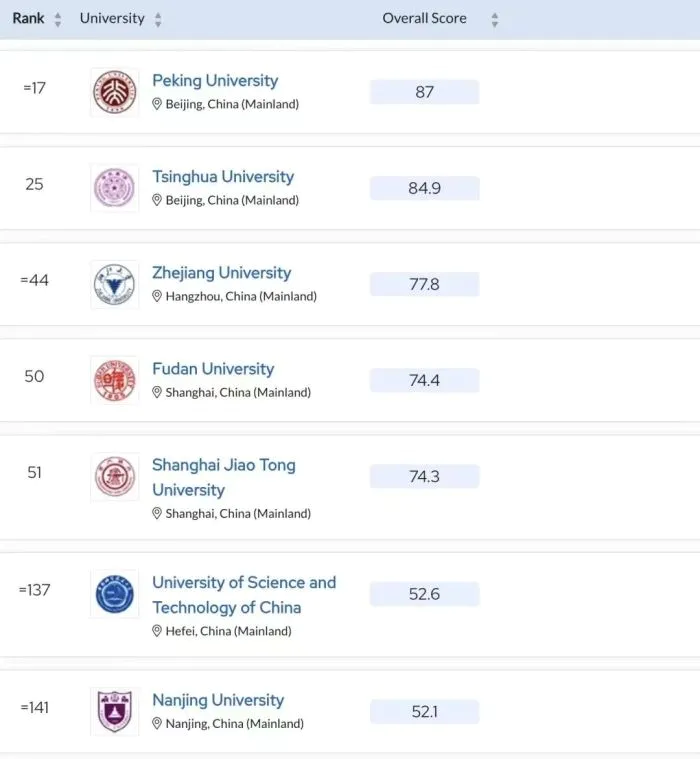The image size is (700, 759).
Task: Click the Fudan University red seal logo
Action: pyautogui.click(x=115, y=380)
